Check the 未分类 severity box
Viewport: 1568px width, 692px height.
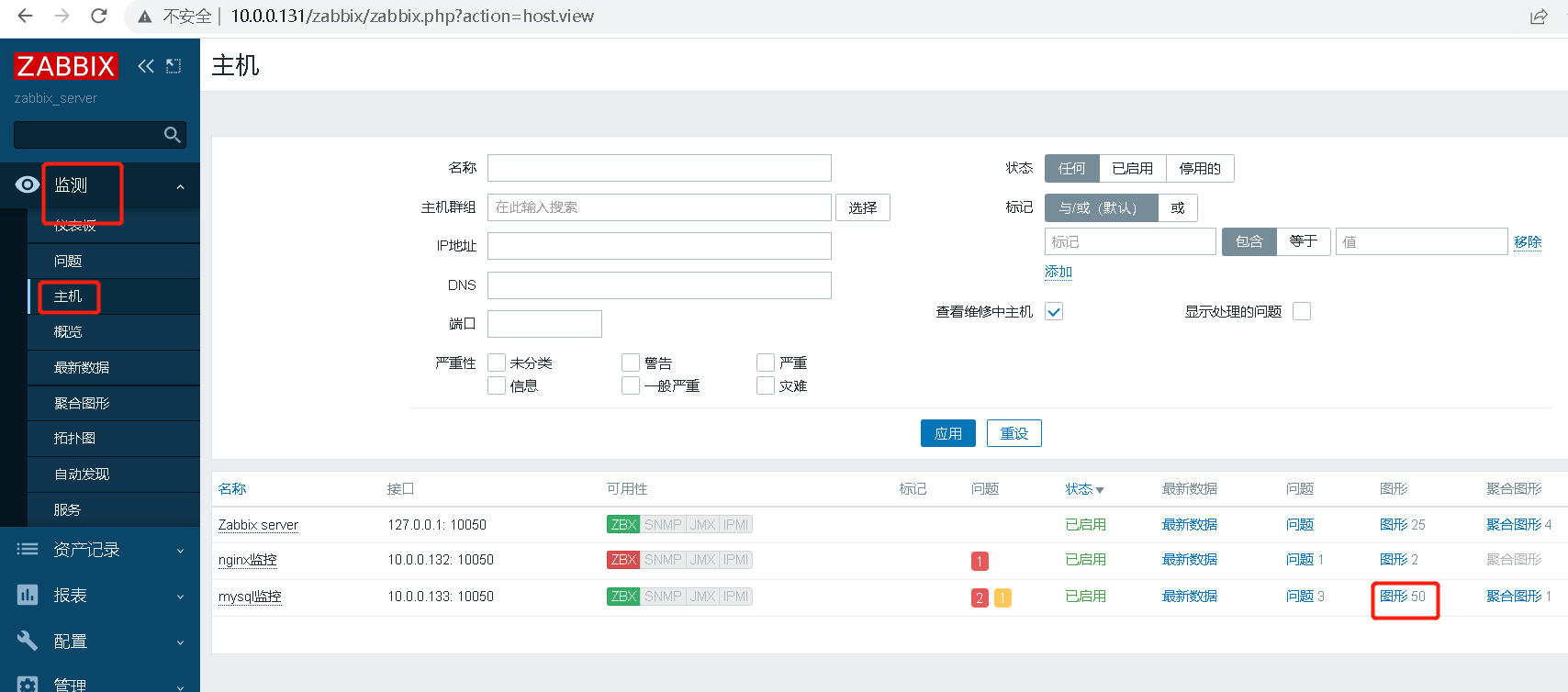(497, 363)
